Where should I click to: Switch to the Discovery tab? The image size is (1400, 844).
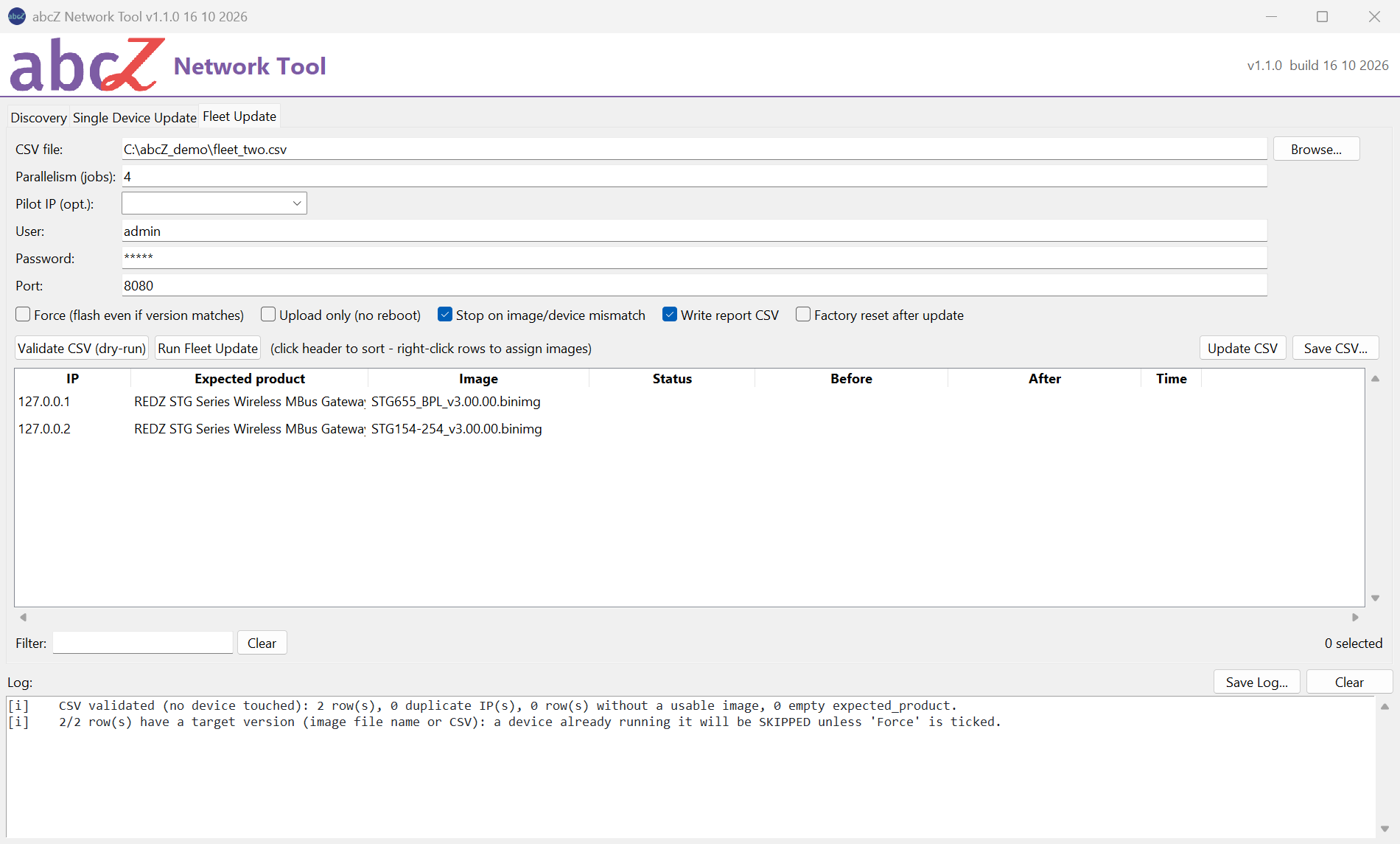[38, 117]
